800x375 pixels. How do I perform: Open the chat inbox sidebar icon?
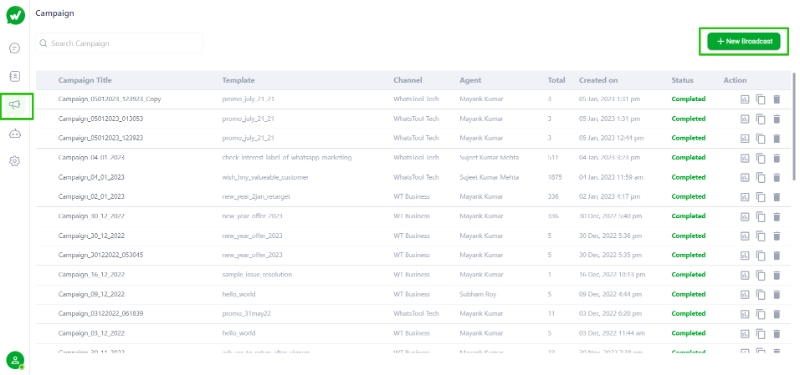pos(15,48)
